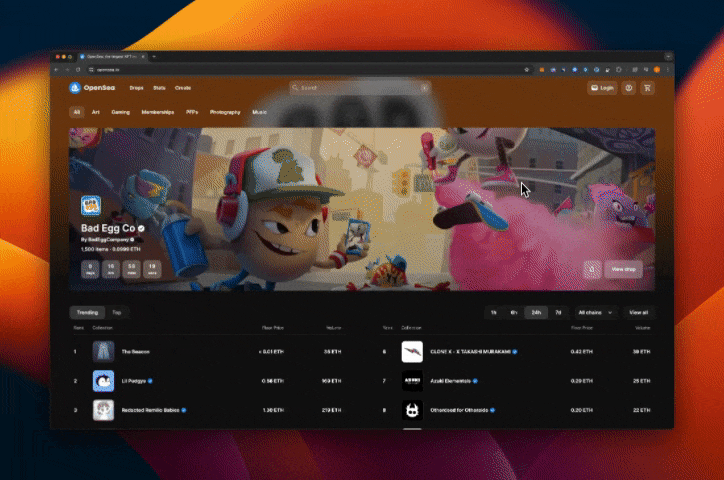Expand the All chains dropdown
This screenshot has height=480, width=724.
click(595, 312)
